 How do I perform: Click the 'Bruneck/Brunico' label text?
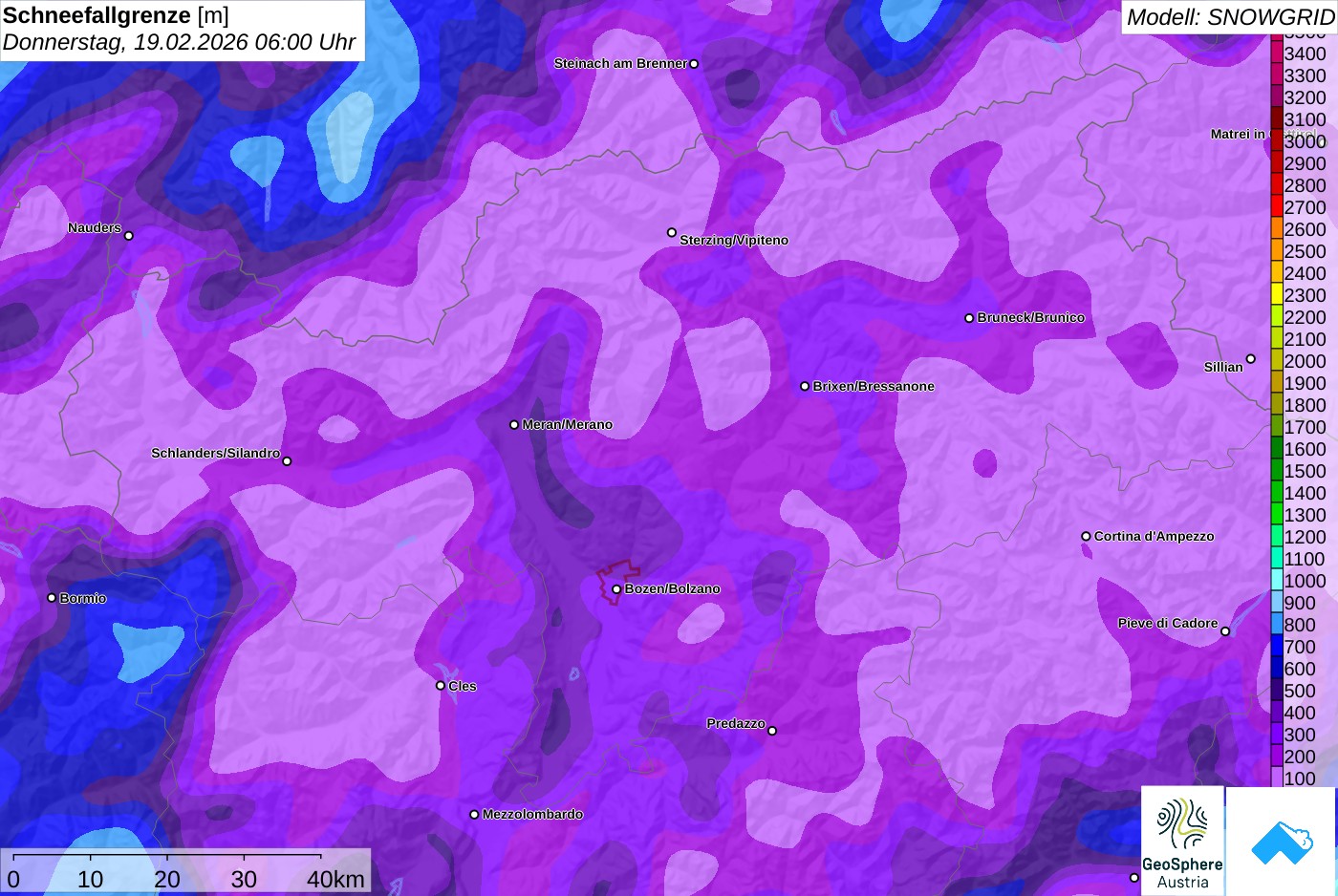coord(1031,318)
